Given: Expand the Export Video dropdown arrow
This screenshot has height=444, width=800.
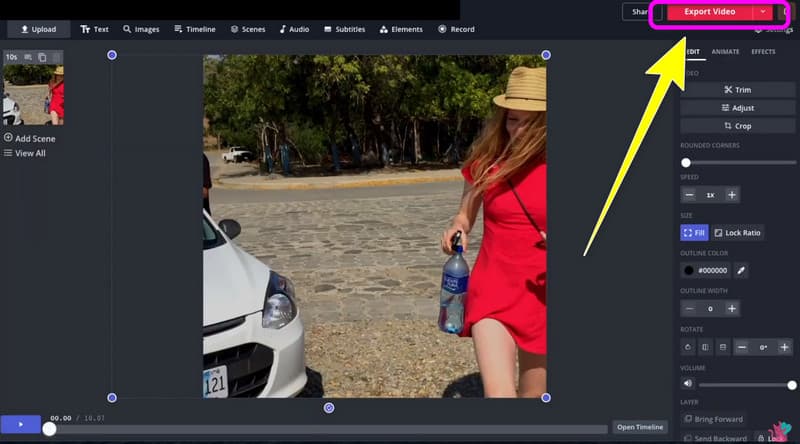Looking at the screenshot, I should (763, 12).
